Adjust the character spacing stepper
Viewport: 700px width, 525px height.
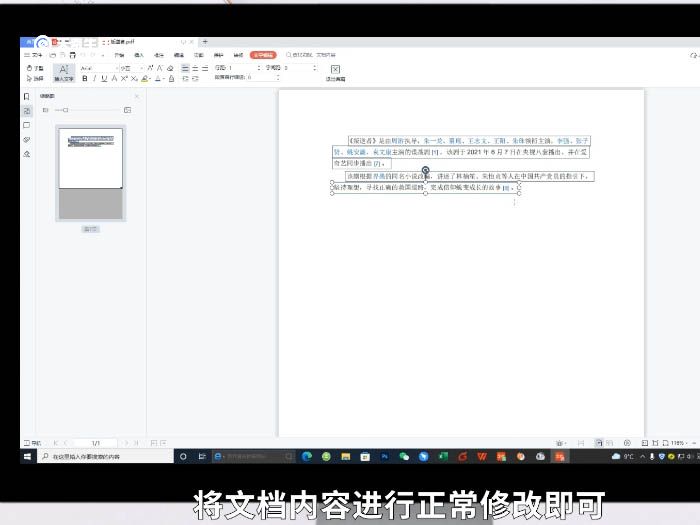point(315,68)
